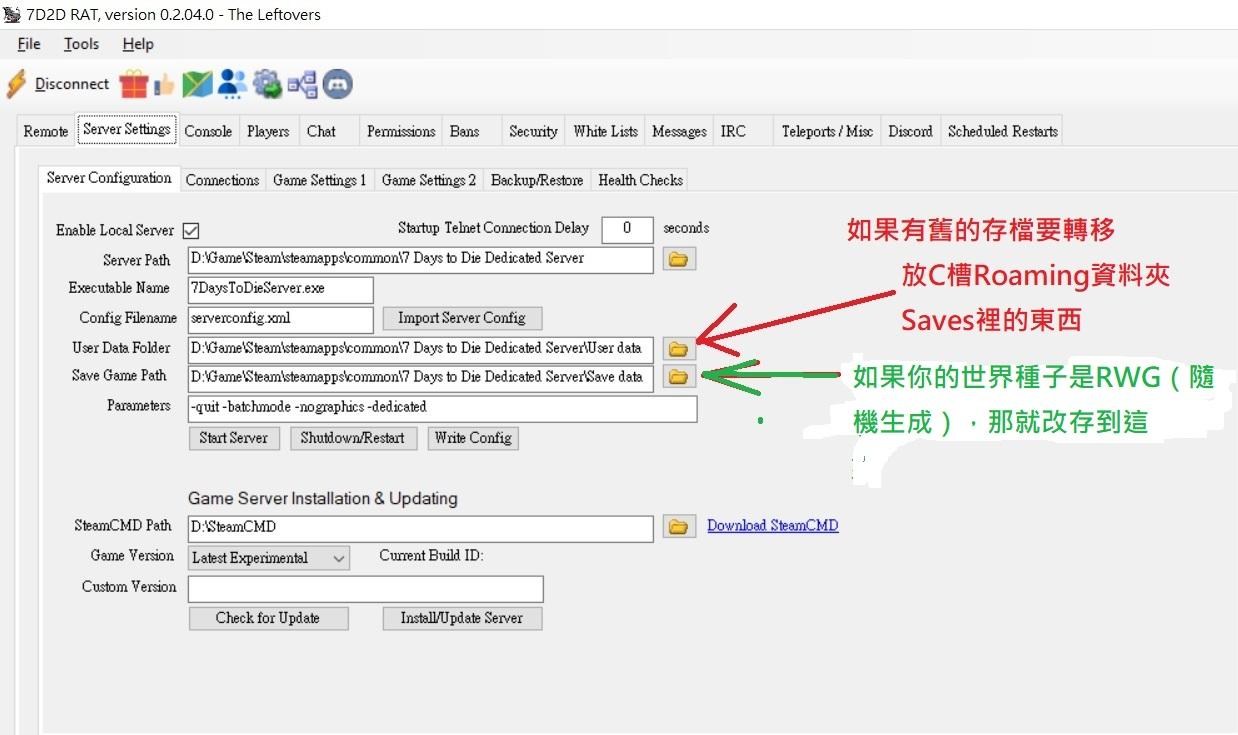Click the Import Server Config button

461,318
